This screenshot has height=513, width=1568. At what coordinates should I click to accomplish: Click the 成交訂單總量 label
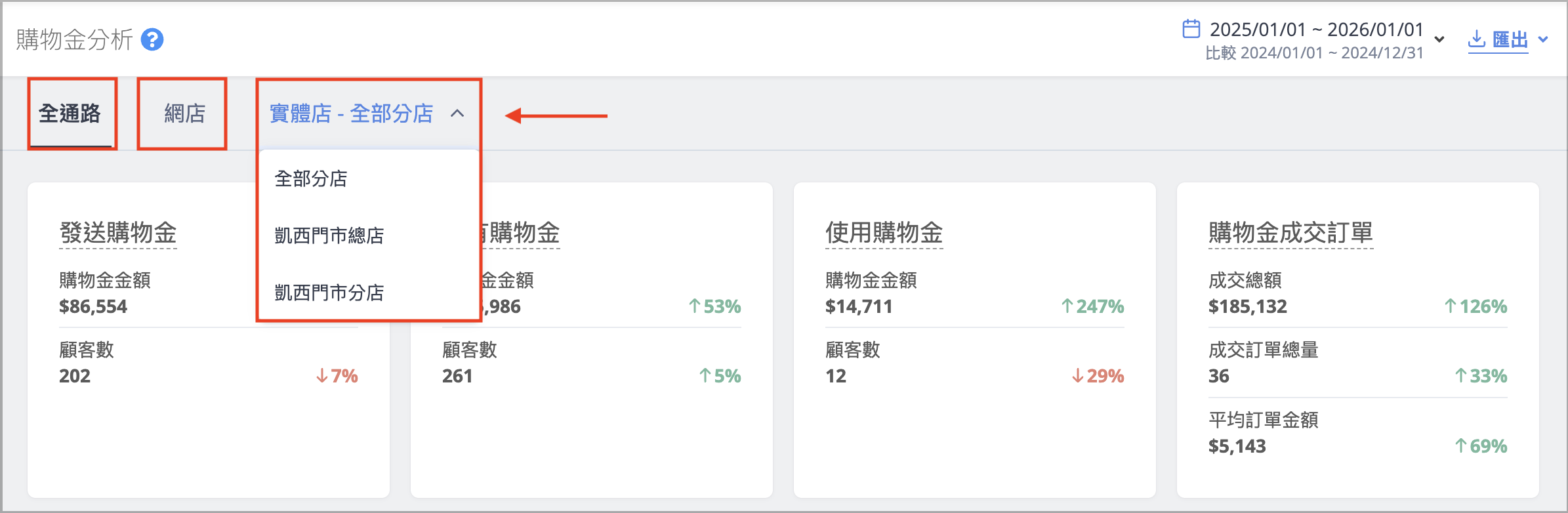pyautogui.click(x=1264, y=350)
